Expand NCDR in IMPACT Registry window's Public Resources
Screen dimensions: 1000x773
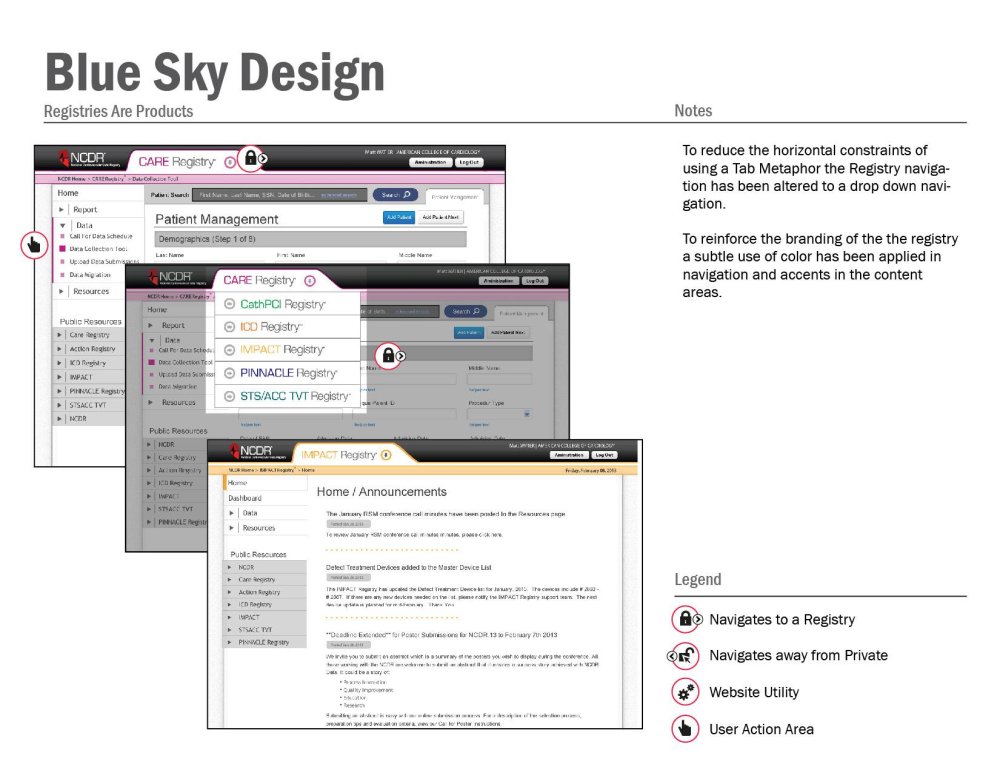tap(230, 567)
